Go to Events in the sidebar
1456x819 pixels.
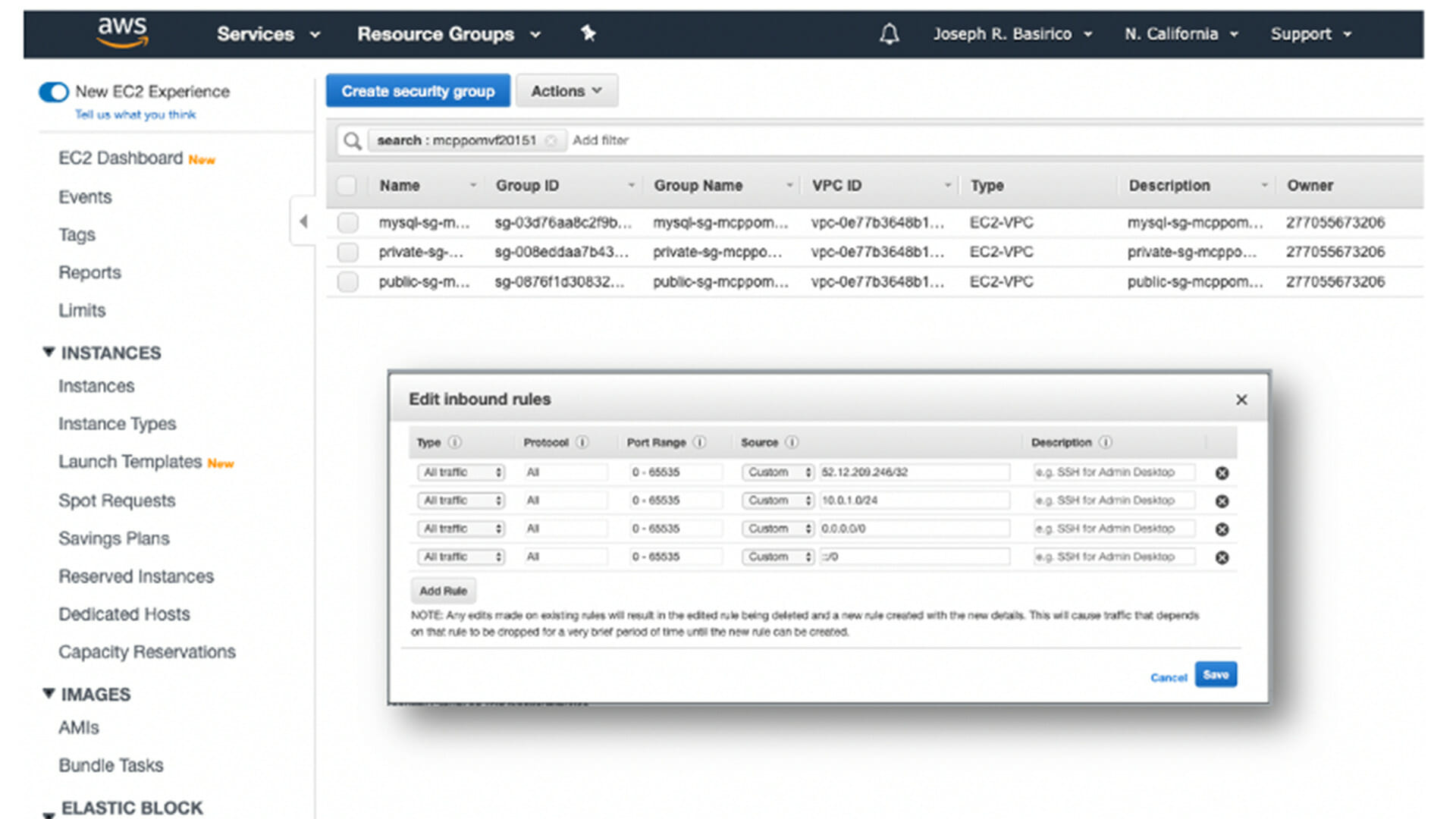click(85, 197)
